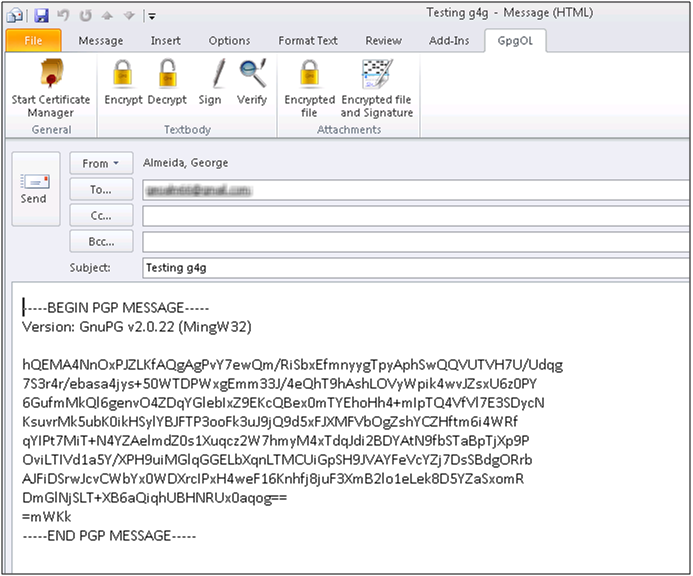
Task: Open Start Certificate Manager
Action: [x=51, y=89]
